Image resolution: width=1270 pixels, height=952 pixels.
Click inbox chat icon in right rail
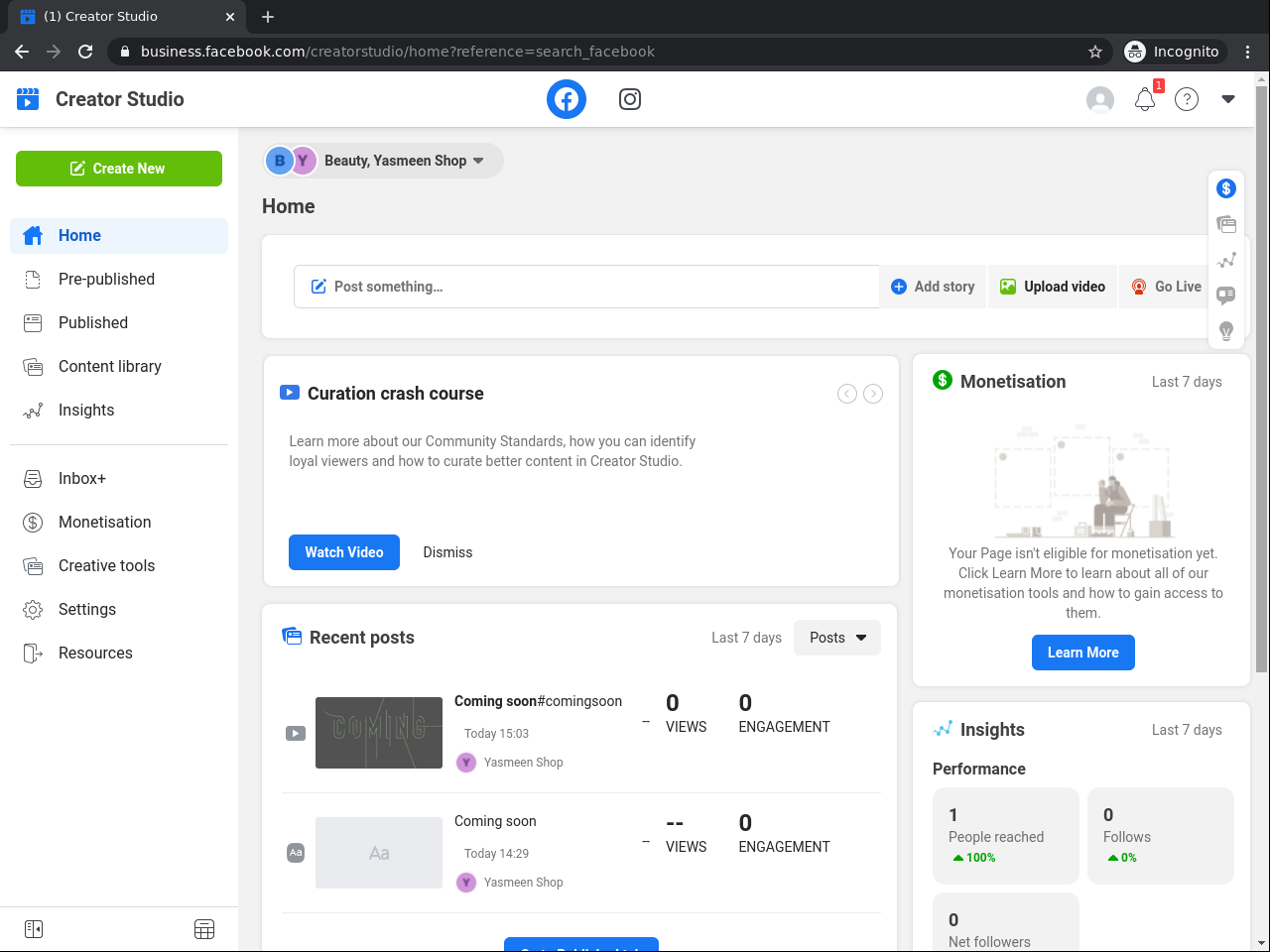tap(1226, 296)
